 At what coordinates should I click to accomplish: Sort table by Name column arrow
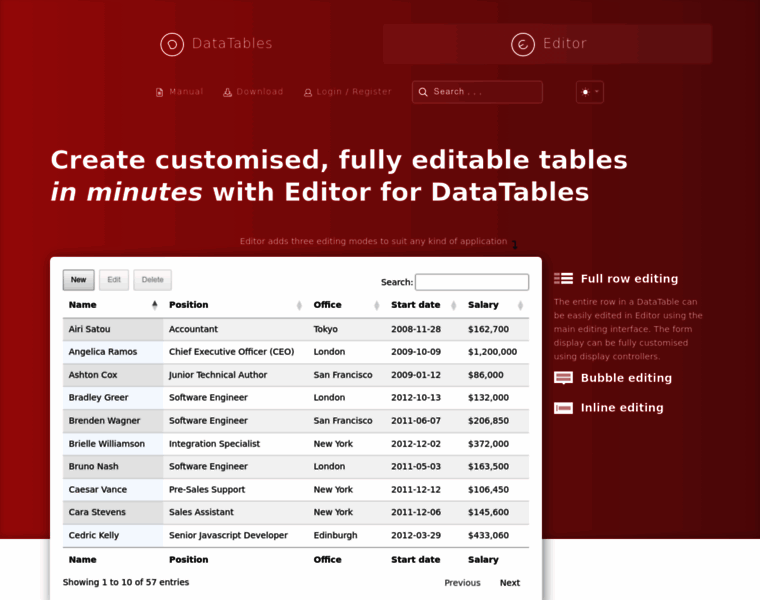pyautogui.click(x=155, y=305)
